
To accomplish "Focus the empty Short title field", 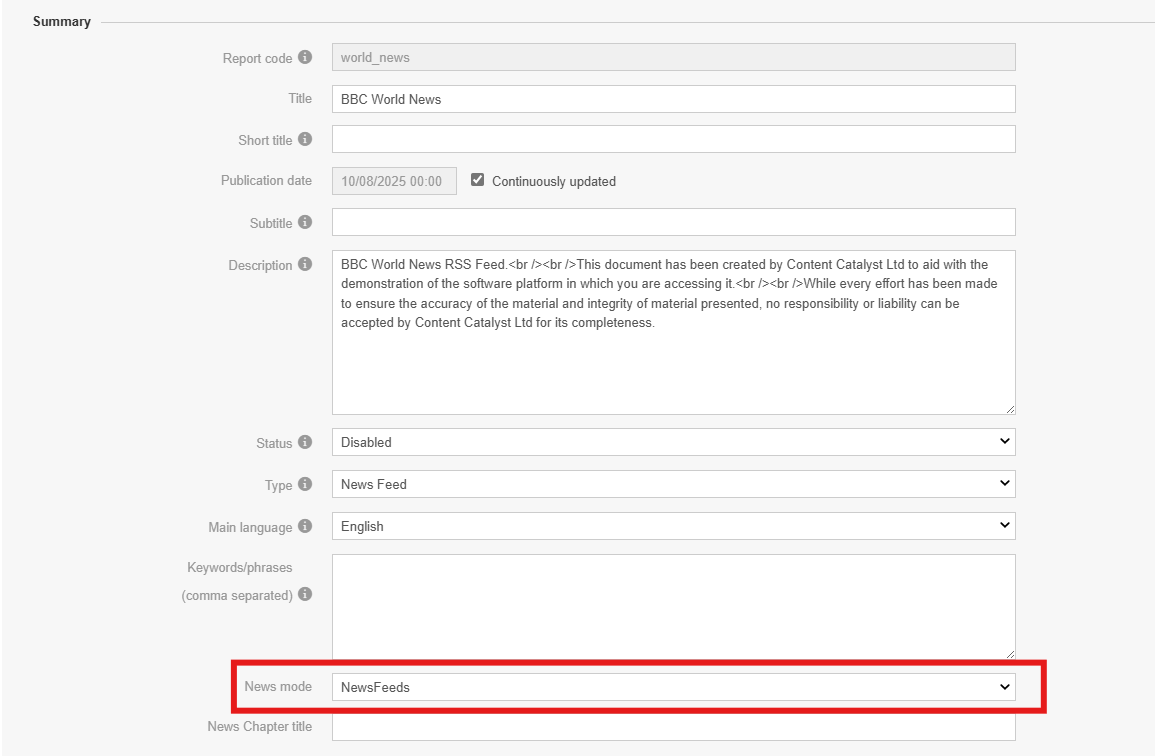I will (x=673, y=140).
